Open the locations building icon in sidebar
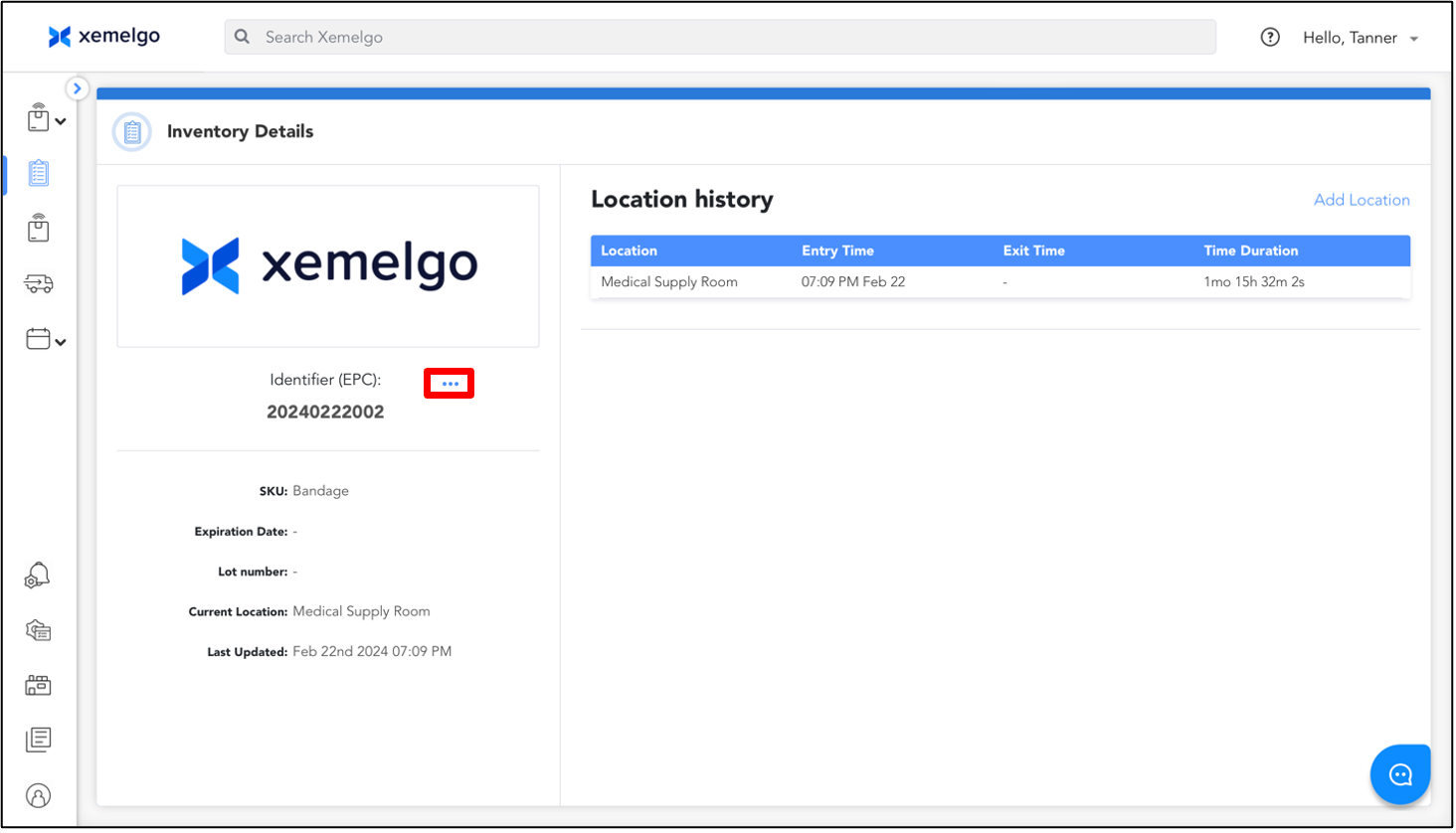The height and width of the screenshot is (833, 1456). (x=38, y=685)
